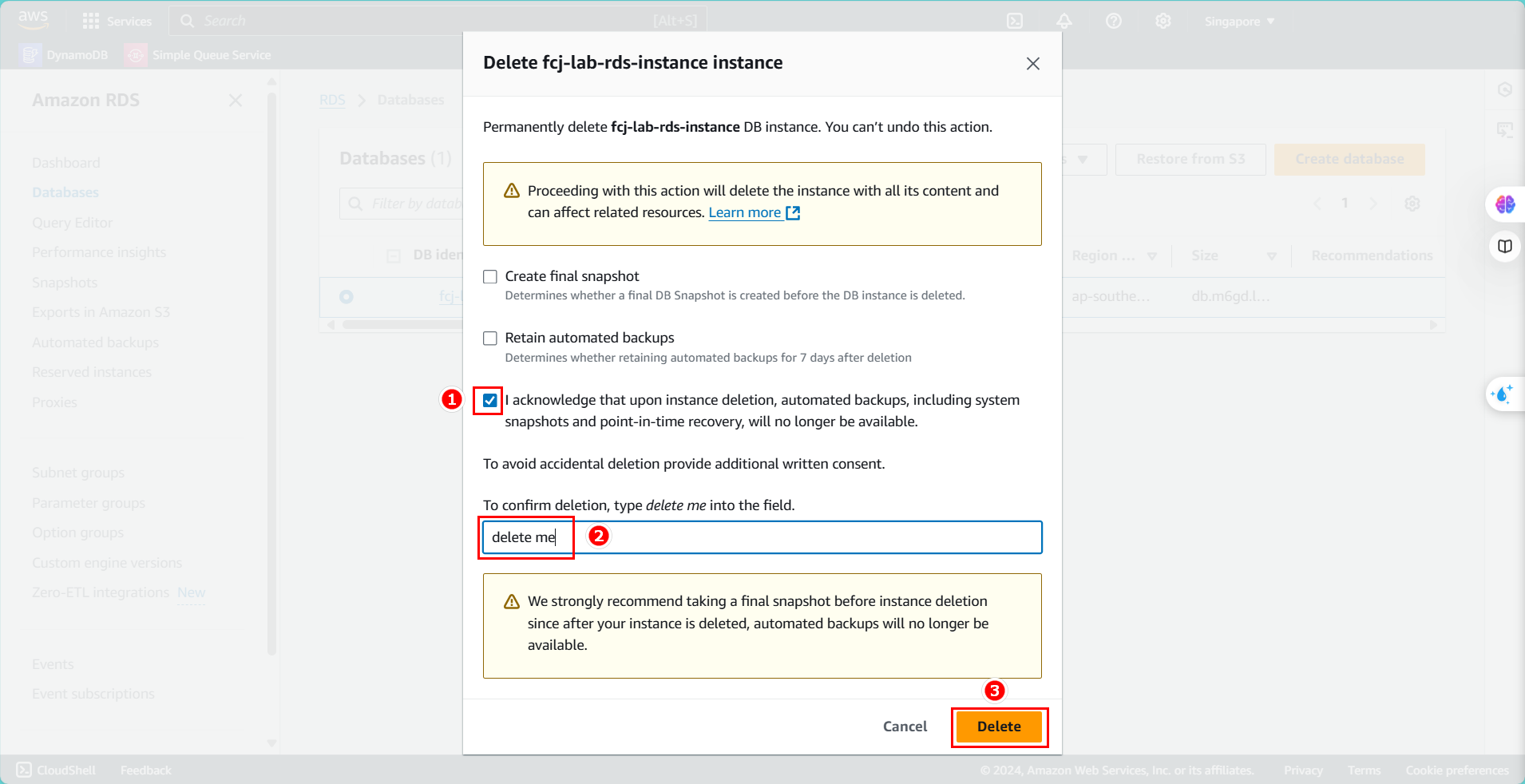Sort by Size column arrow
1525x784 pixels.
click(x=1272, y=256)
